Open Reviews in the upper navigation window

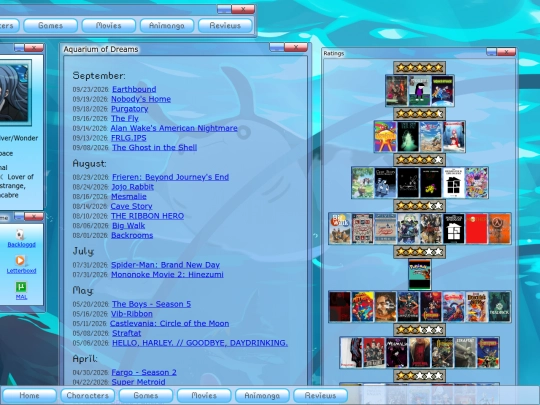point(225,25)
